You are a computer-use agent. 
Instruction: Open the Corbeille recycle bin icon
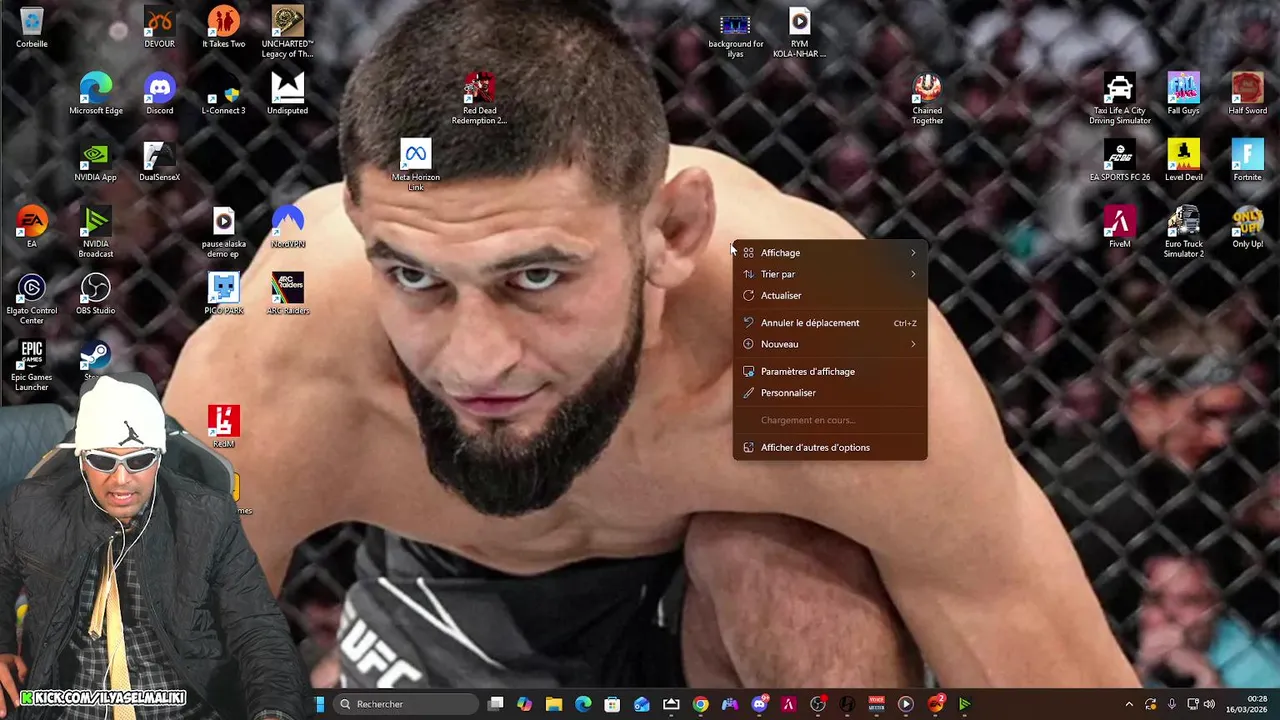31,27
